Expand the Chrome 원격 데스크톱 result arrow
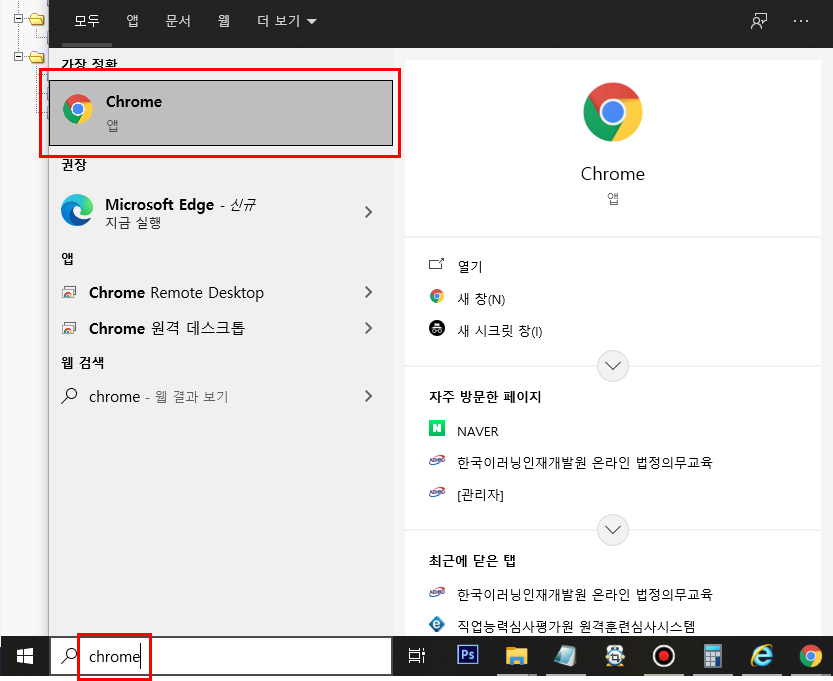The image size is (833, 681). (369, 328)
